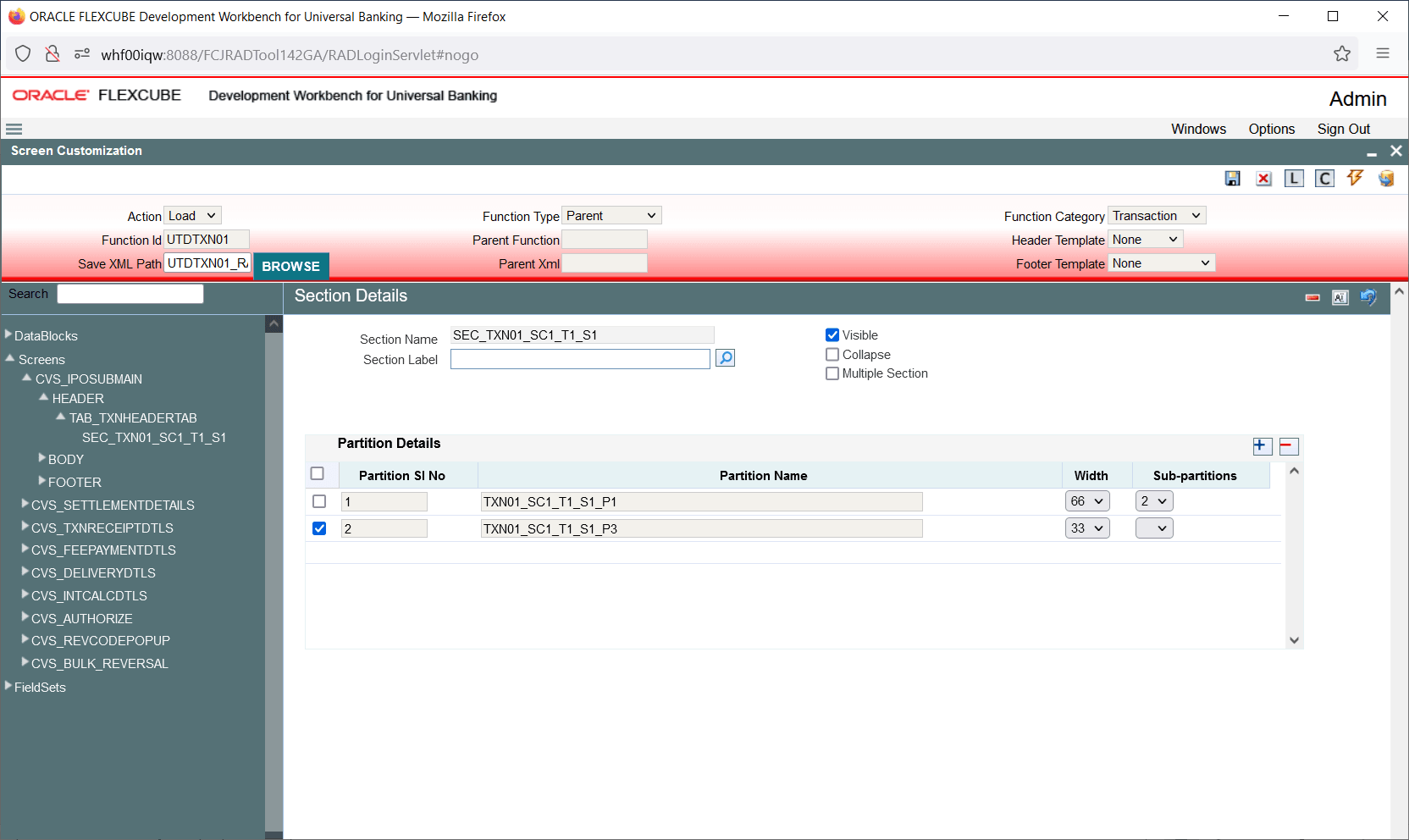Open the Section Label lookup magnifier
This screenshot has width=1409, height=840.
tap(726, 358)
